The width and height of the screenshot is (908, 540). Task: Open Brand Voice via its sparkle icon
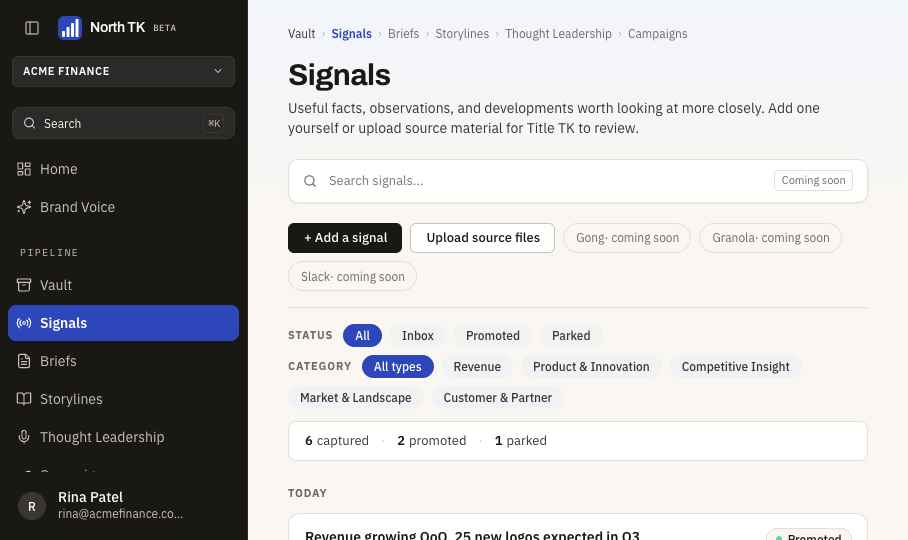pyautogui.click(x=24, y=207)
